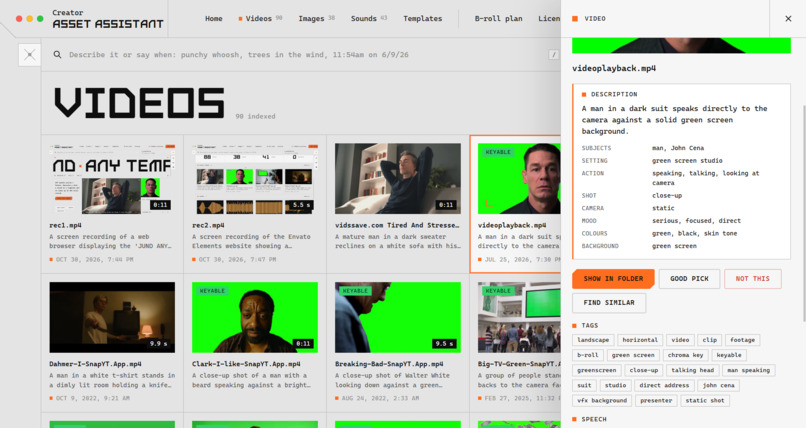The image size is (806, 428).
Task: Click the Not This button
Action: [x=753, y=278]
